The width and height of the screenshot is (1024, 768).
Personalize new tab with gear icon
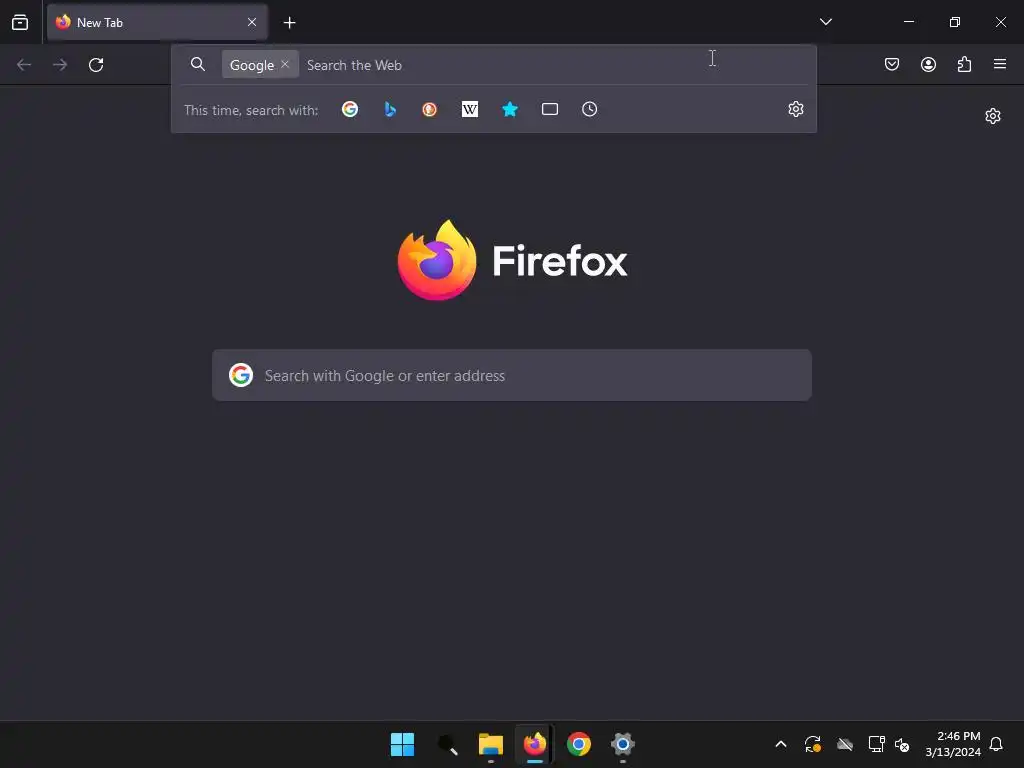[x=993, y=116]
